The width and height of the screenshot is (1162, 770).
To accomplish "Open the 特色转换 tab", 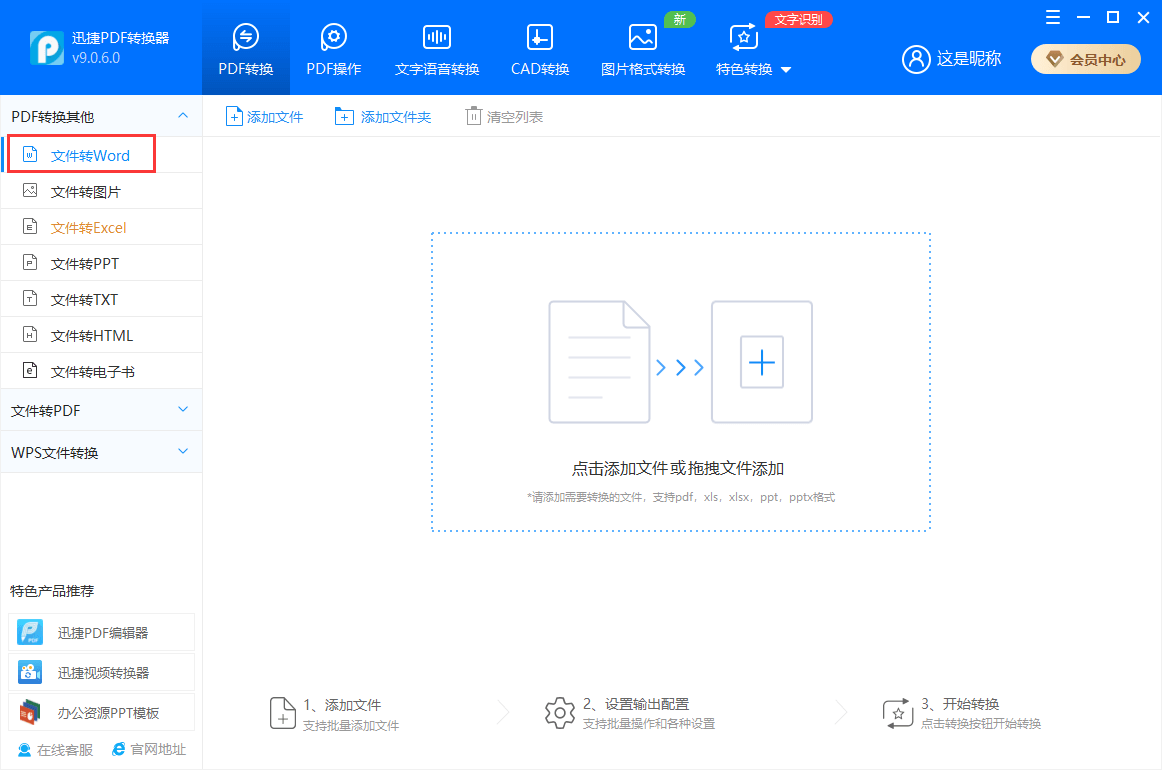I will point(744,50).
